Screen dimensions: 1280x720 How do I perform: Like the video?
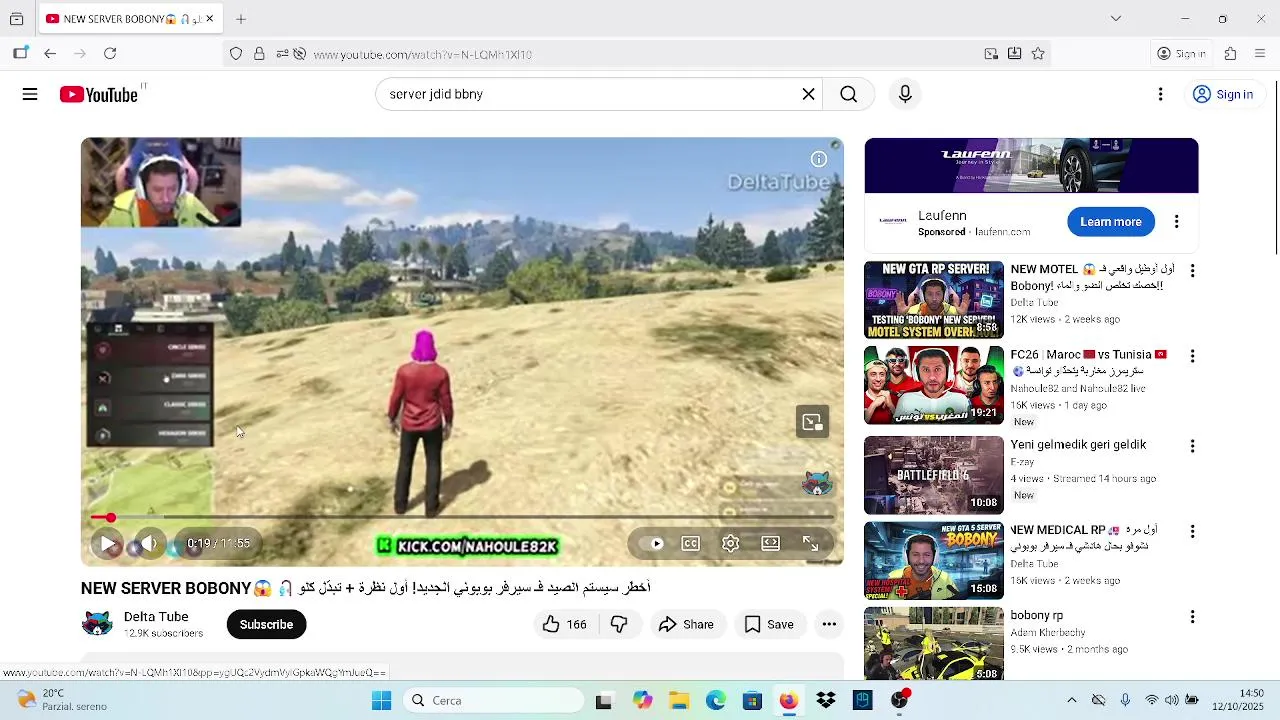pos(565,624)
